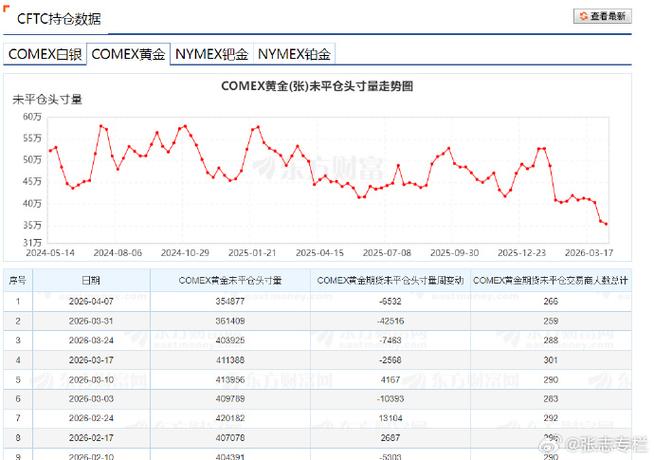Click the weekly change value -7463
This screenshot has height=460, width=654.
(390, 340)
